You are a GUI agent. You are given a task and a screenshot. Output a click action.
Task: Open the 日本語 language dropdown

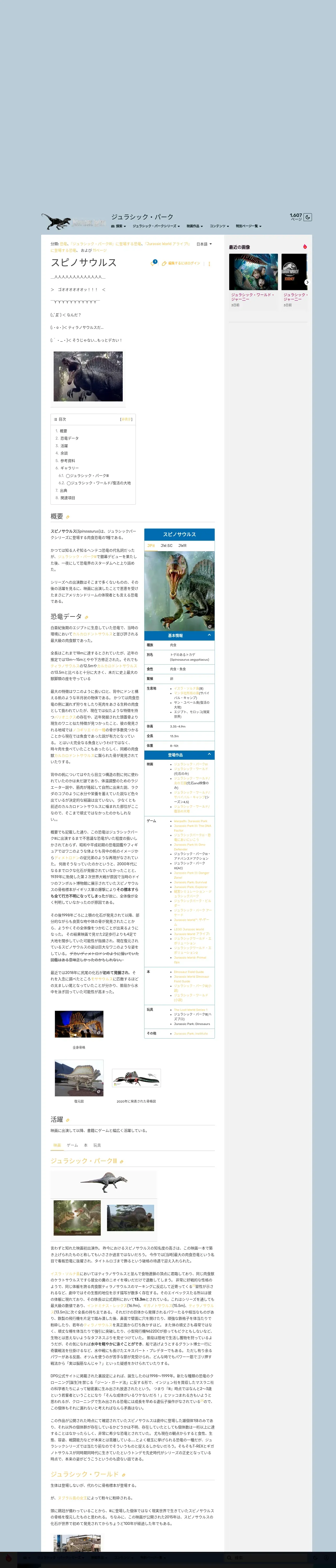coord(204,244)
